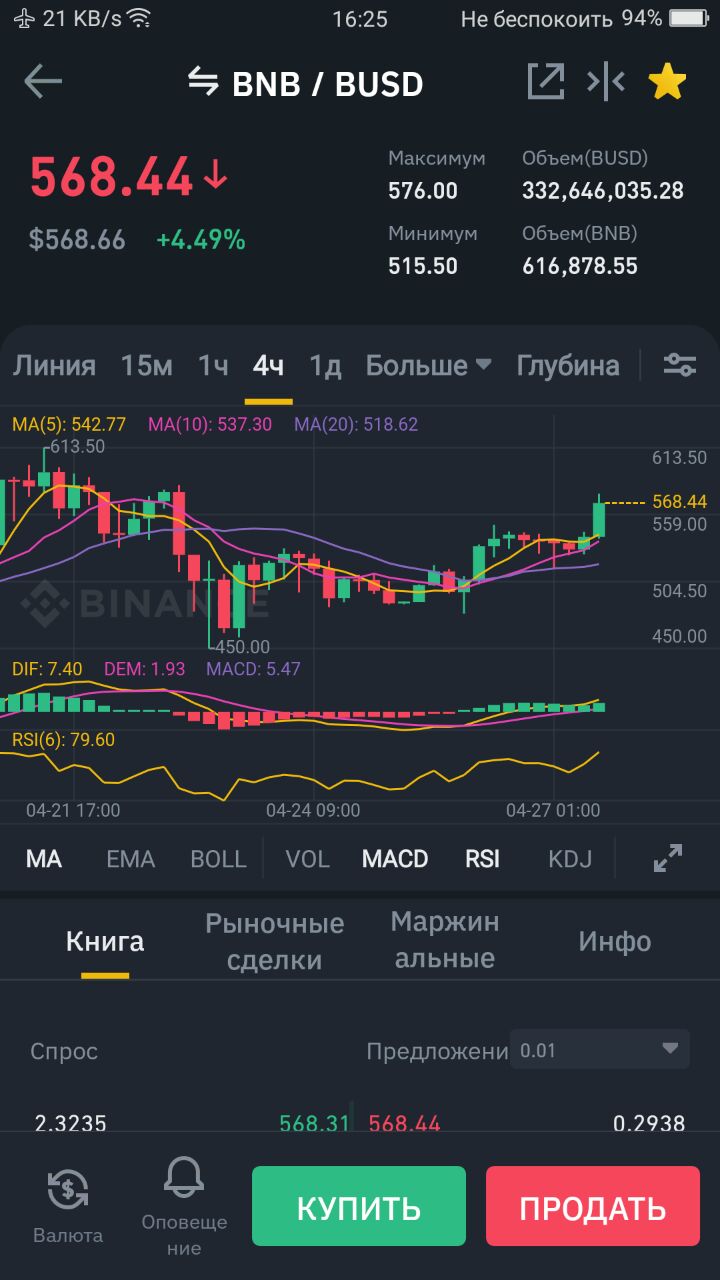Toggle the BOLL indicator

coord(218,859)
